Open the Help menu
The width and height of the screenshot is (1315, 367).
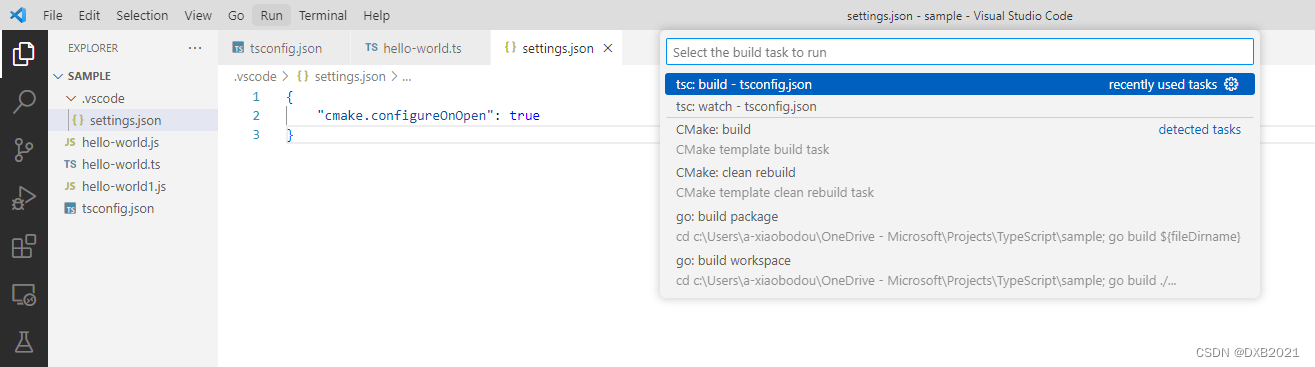(377, 16)
